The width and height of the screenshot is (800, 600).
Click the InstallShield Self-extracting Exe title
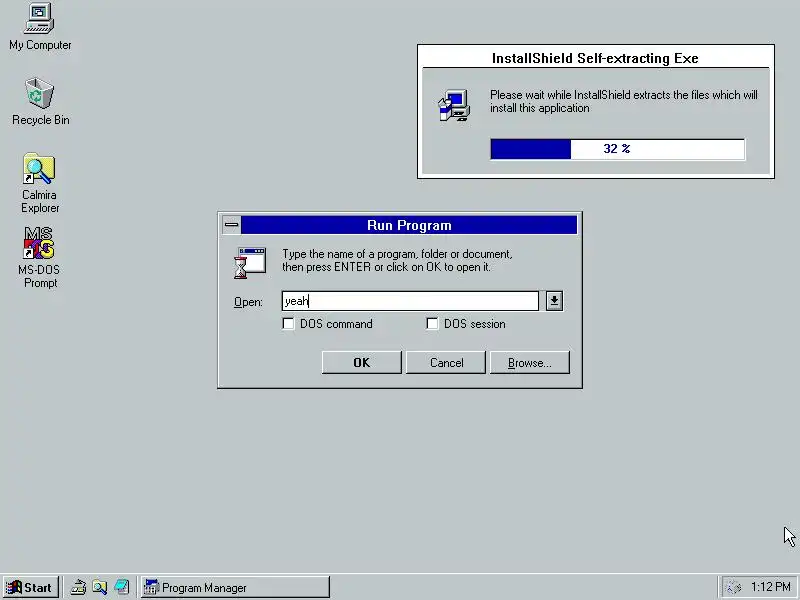595,58
